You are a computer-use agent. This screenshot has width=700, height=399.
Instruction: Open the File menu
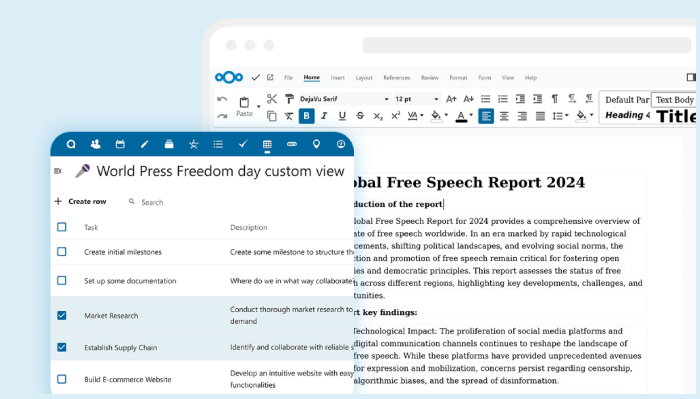point(288,78)
